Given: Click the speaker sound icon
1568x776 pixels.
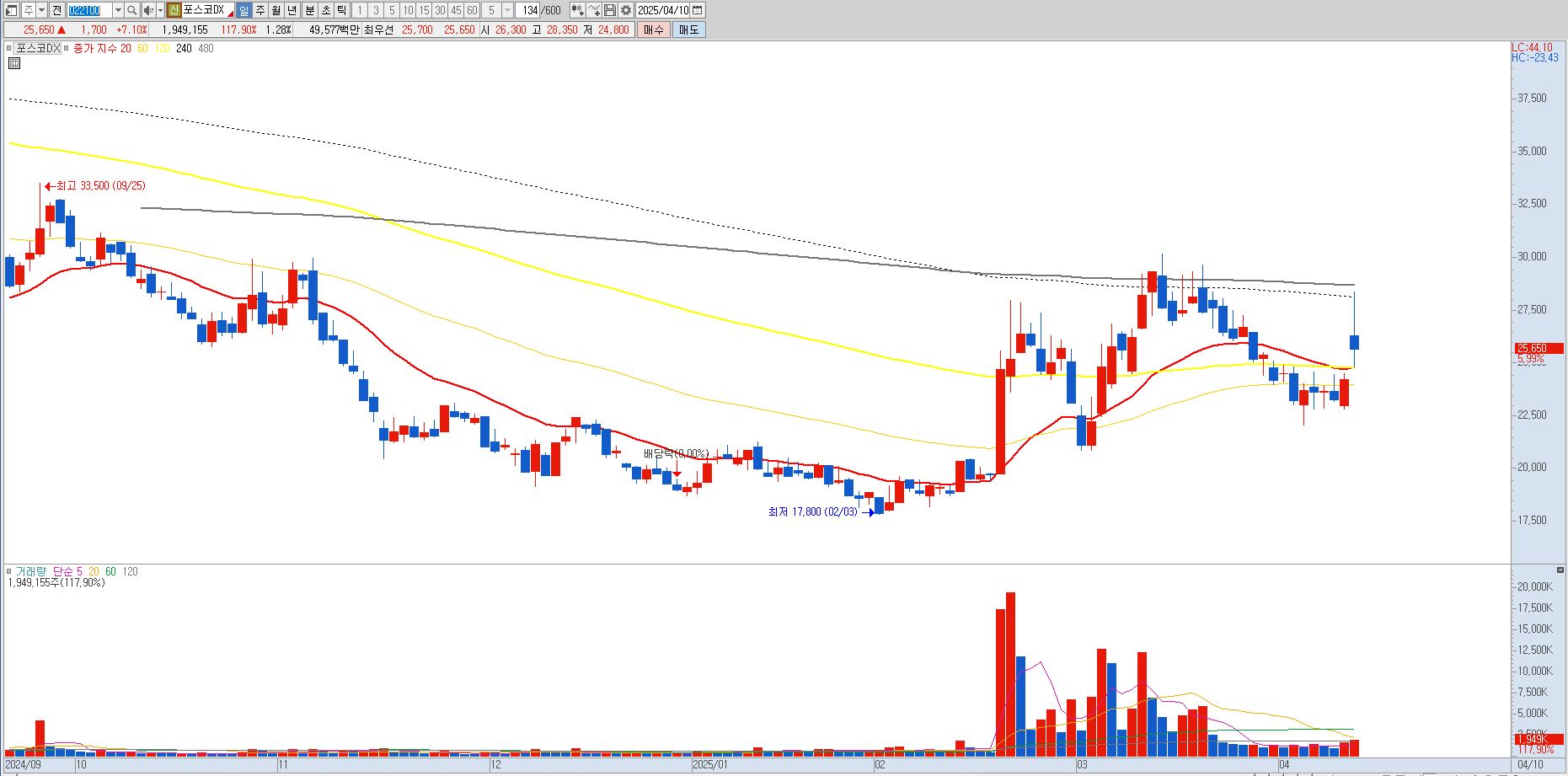Looking at the screenshot, I should [148, 10].
